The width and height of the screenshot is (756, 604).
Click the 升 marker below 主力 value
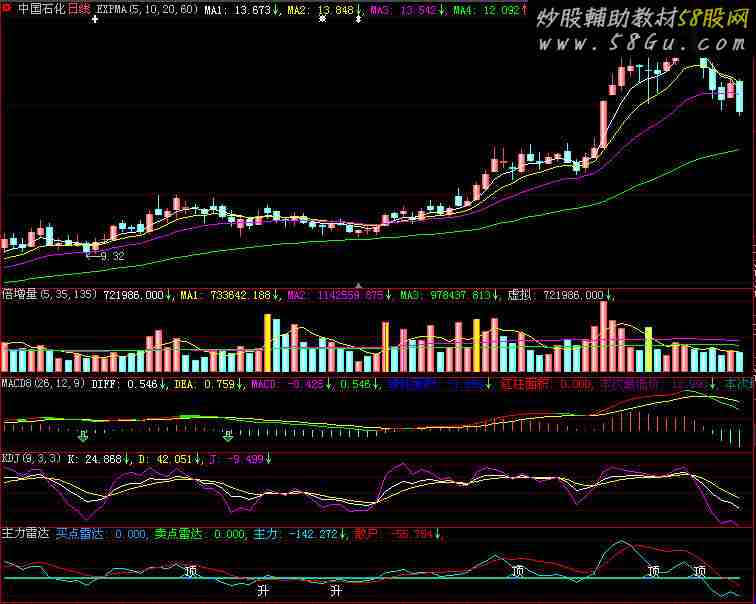point(263,590)
